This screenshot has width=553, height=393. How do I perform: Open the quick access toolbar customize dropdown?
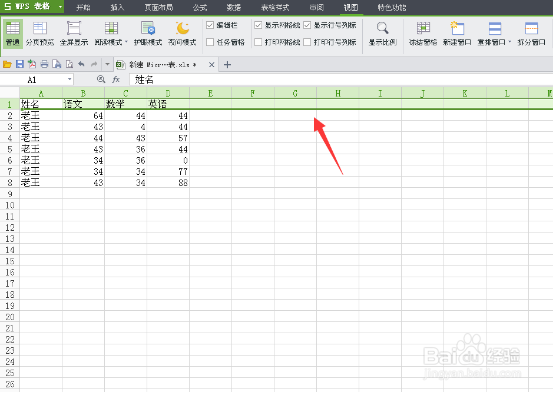[107, 64]
